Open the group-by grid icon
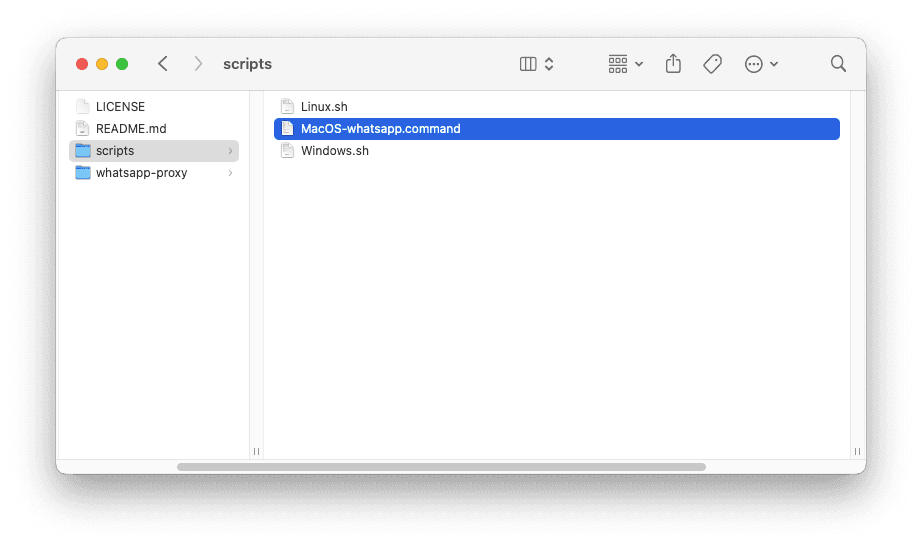Image resolution: width=922 pixels, height=548 pixels. pos(617,64)
